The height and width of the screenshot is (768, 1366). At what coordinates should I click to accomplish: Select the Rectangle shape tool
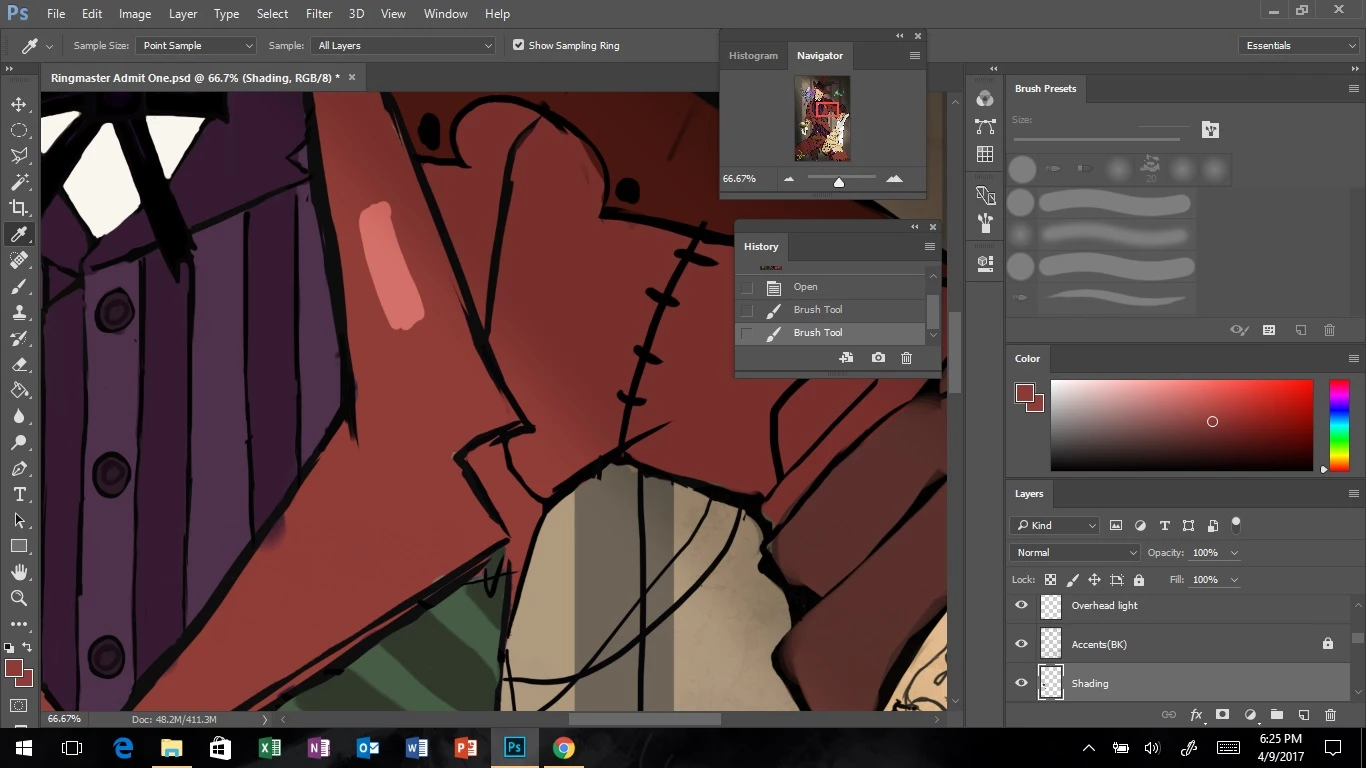tap(19, 546)
